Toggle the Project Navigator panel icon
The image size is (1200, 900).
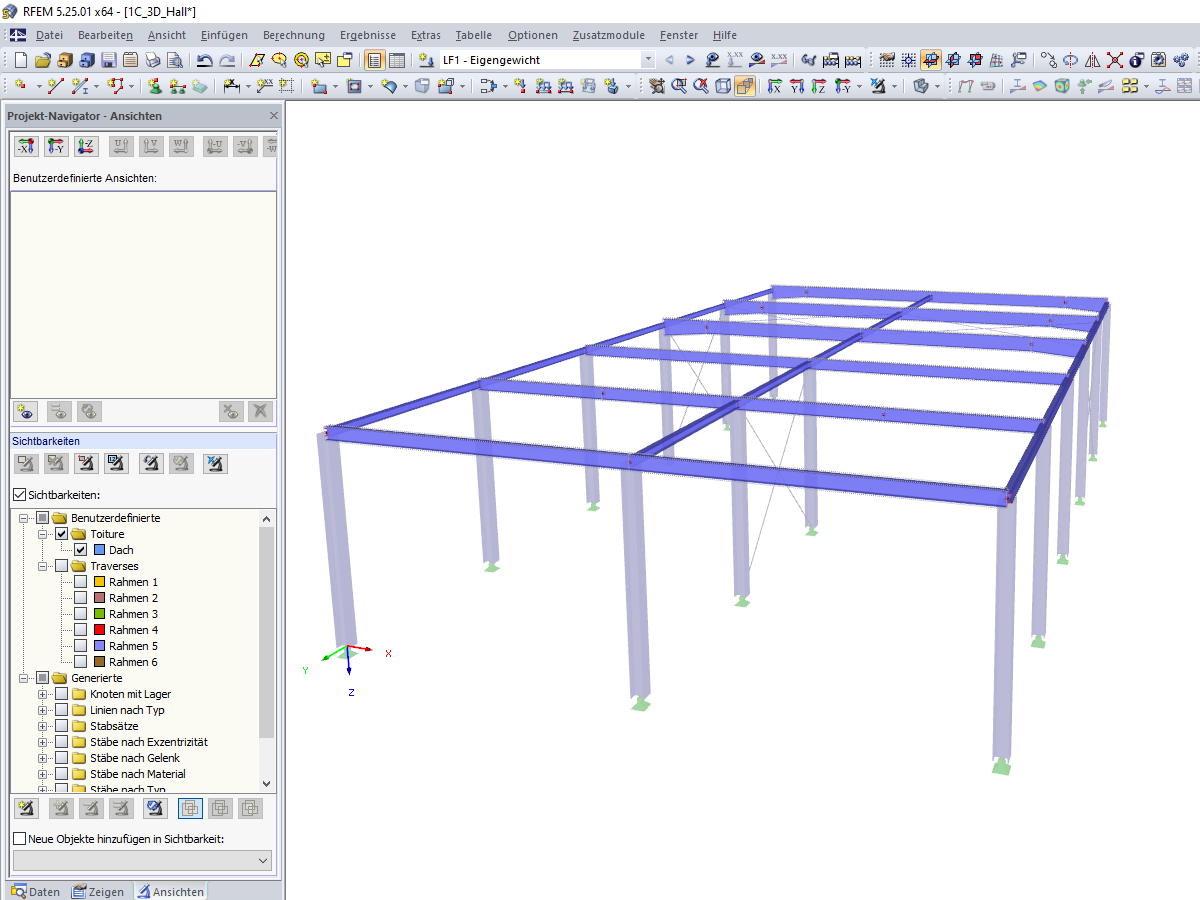374,60
